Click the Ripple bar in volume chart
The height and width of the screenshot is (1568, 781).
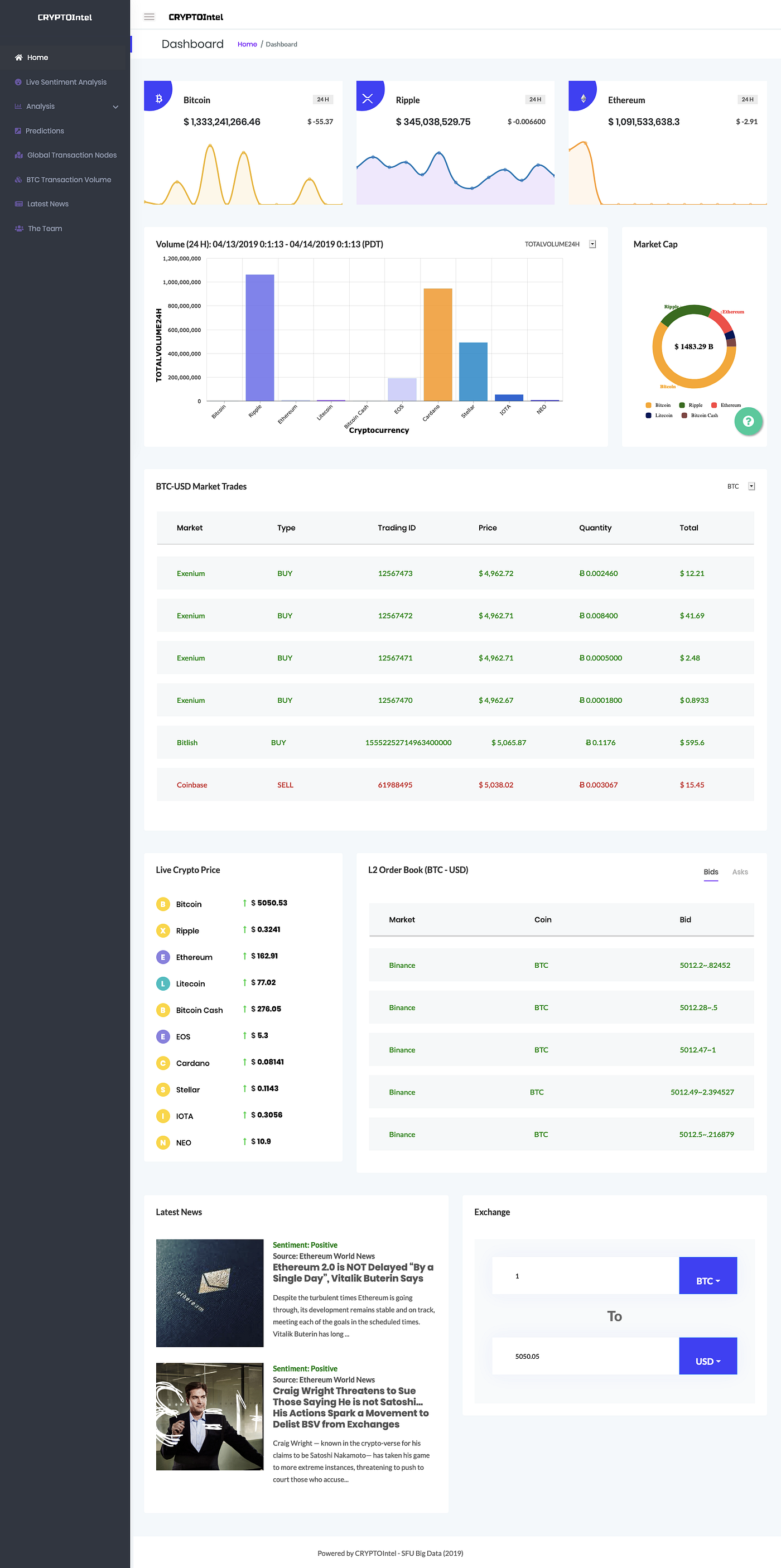(260, 337)
